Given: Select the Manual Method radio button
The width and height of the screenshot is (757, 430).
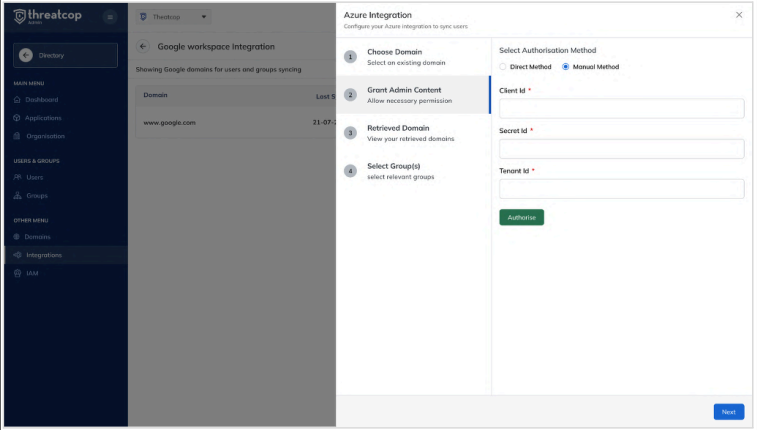Looking at the screenshot, I should [566, 67].
